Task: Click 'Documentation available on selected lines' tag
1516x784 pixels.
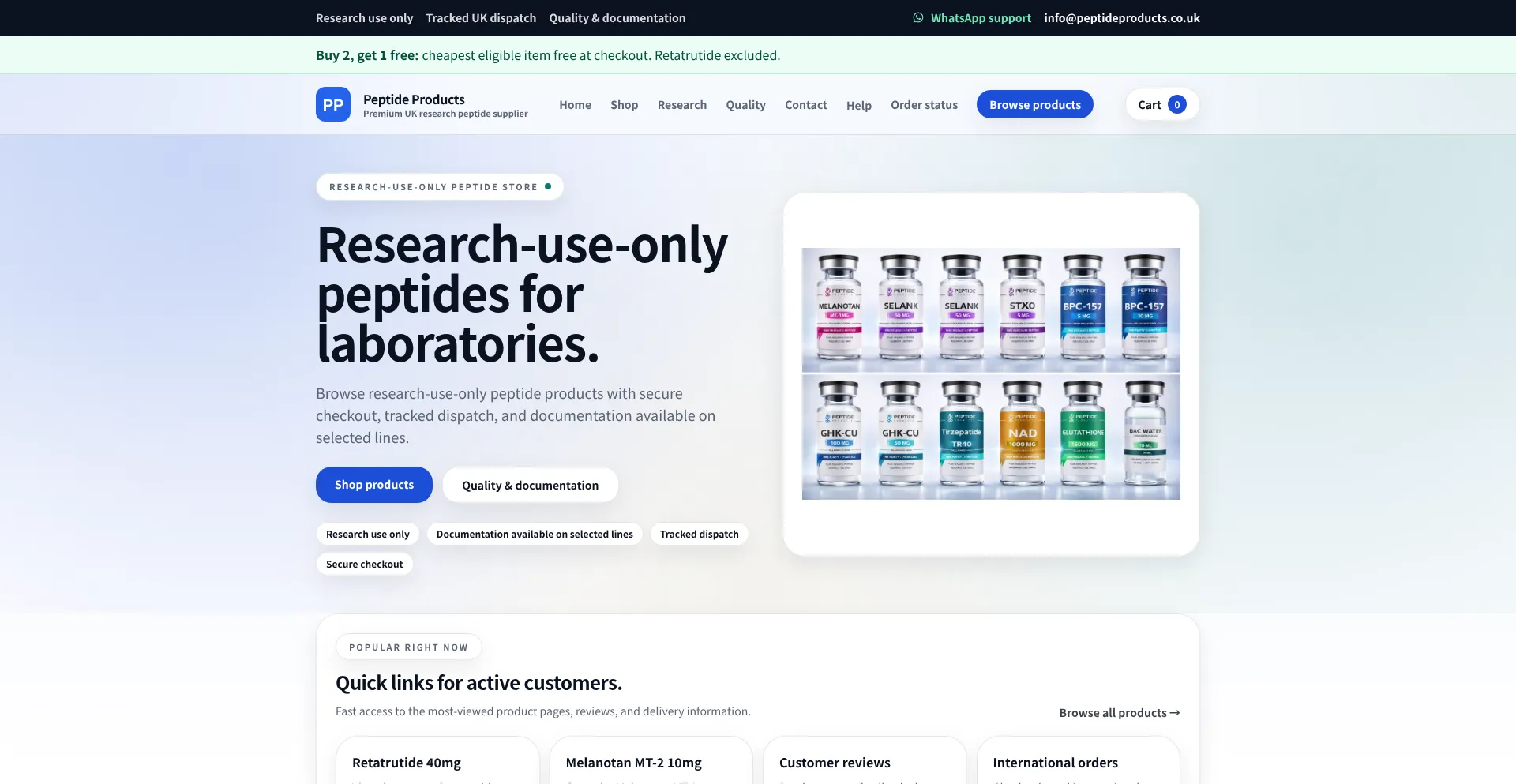Action: (535, 535)
